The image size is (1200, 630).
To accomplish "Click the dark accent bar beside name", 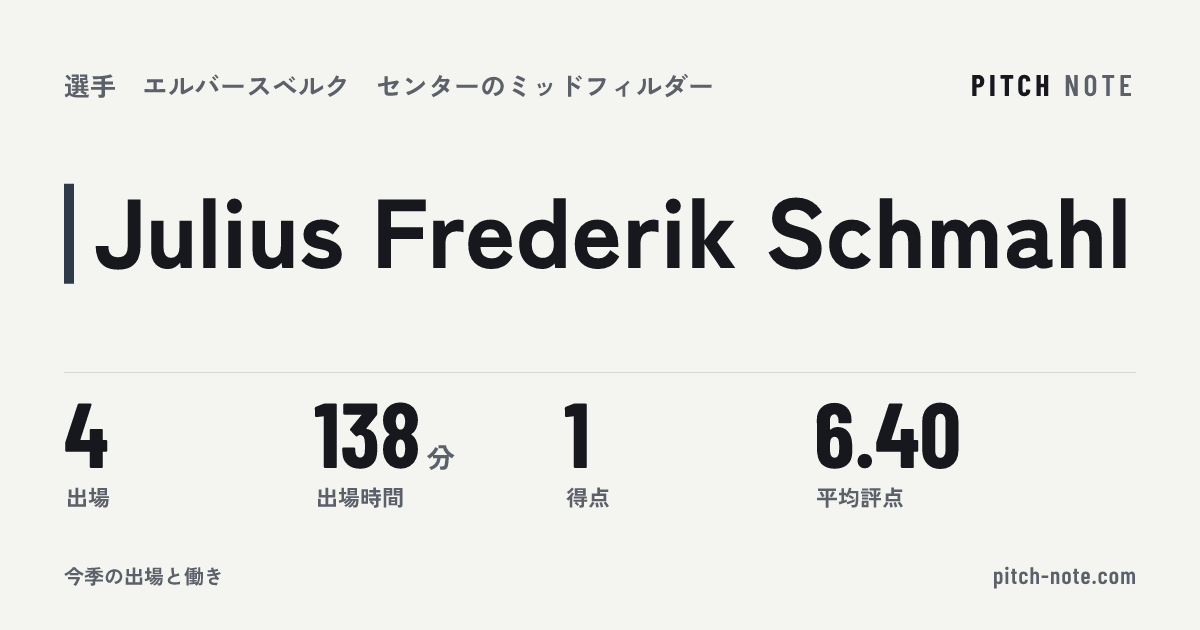I will (69, 234).
